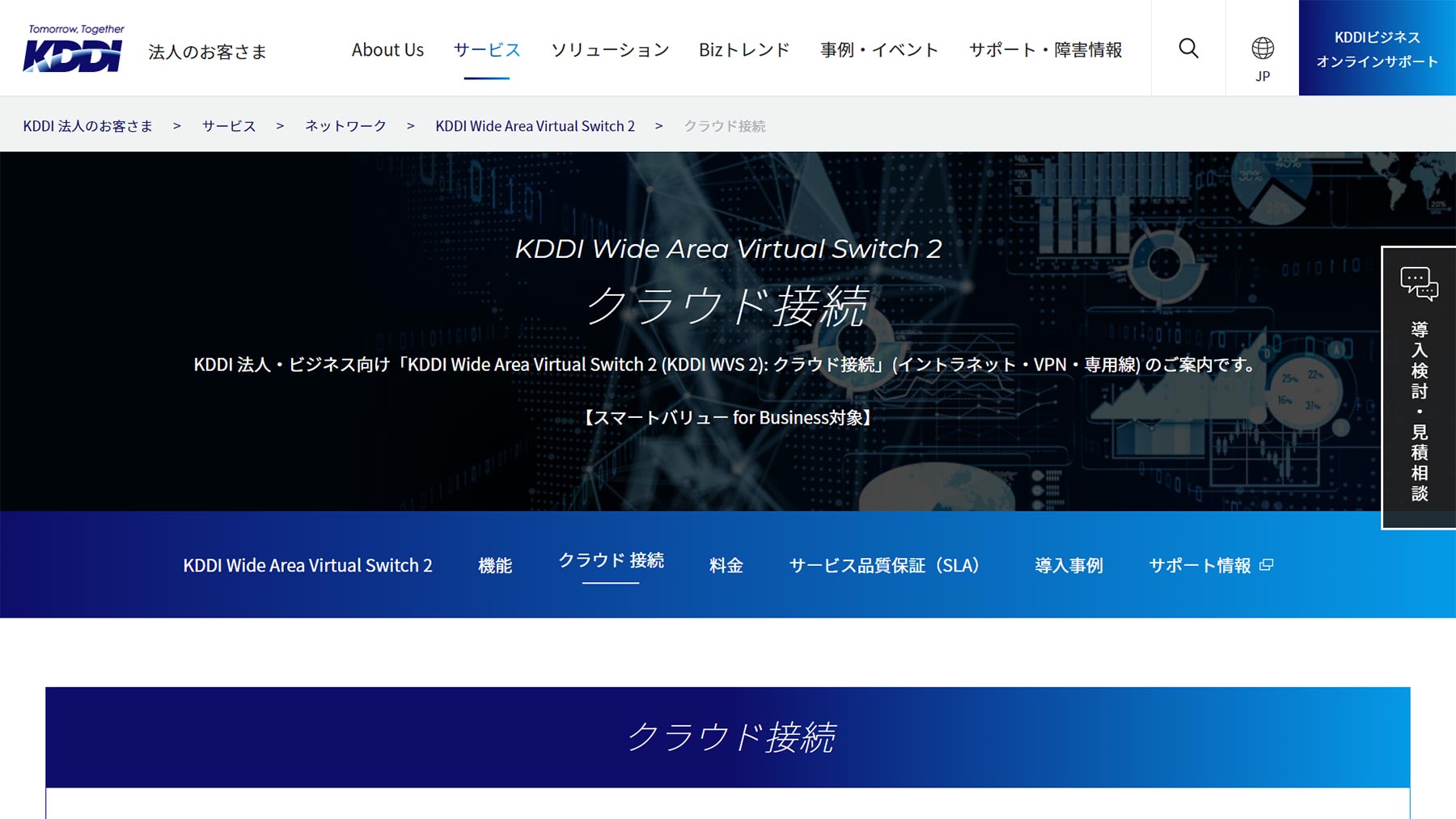Go to KDDI Wide Area Virtual Switch 2 breadcrumb
The height and width of the screenshot is (819, 1456).
click(x=535, y=126)
